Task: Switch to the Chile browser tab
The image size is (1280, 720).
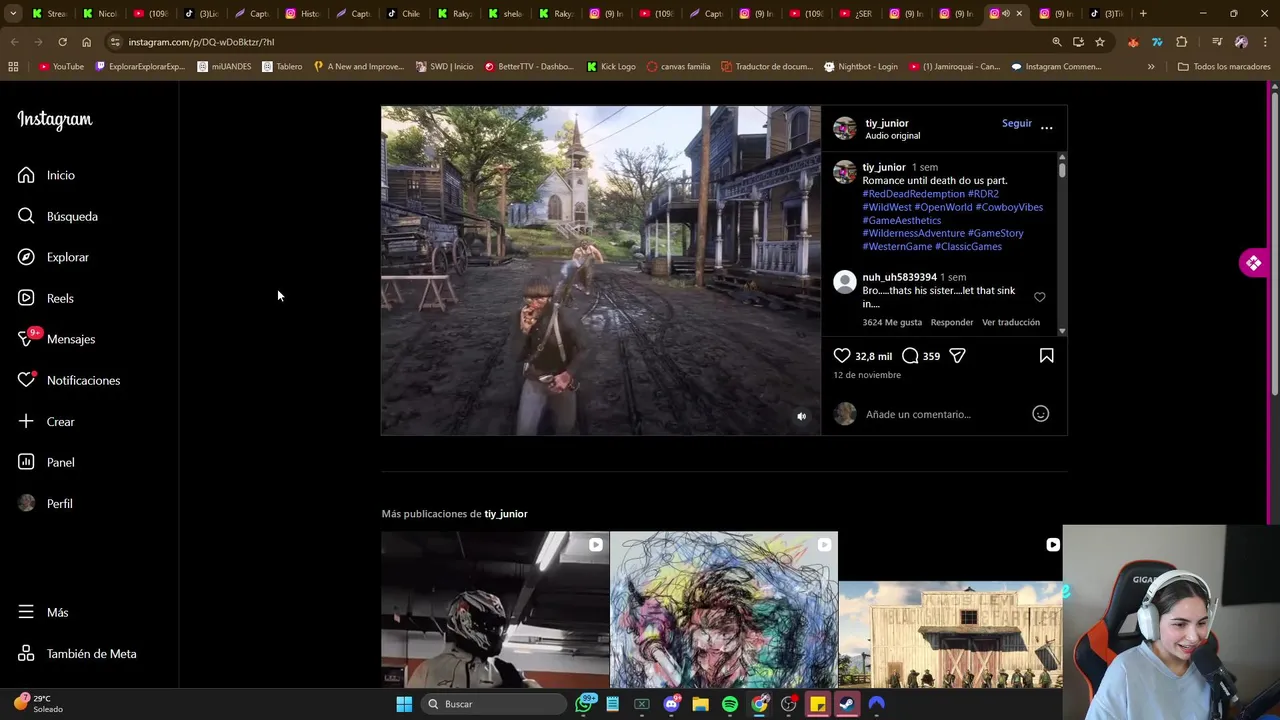Action: pyautogui.click(x=404, y=13)
